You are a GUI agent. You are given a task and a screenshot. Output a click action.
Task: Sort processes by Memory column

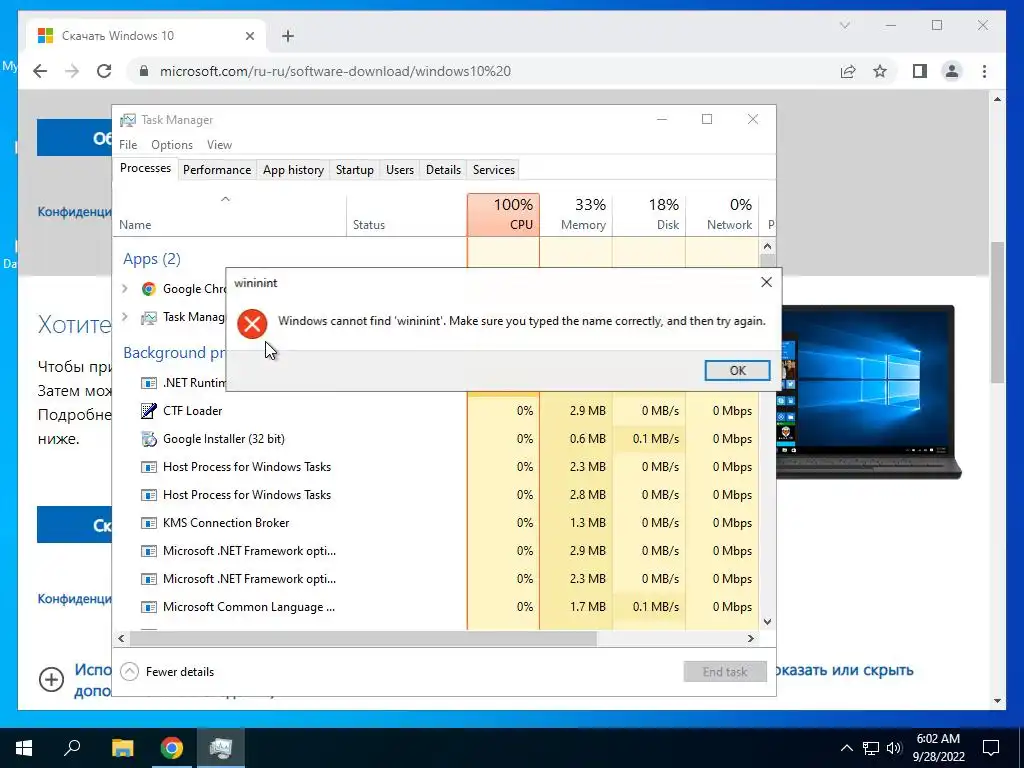[x=576, y=214]
